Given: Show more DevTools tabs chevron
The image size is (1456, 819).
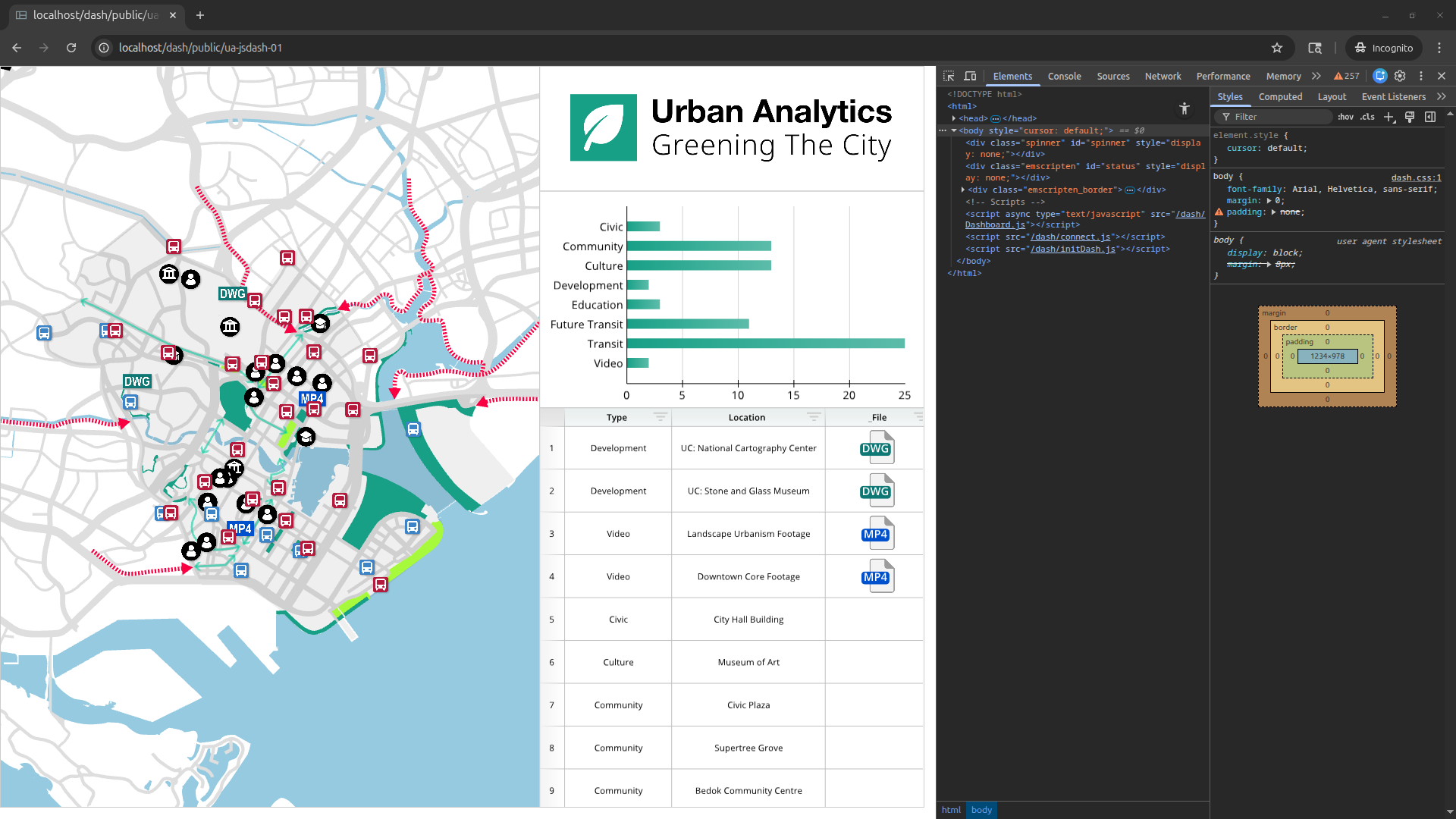Looking at the screenshot, I should pyautogui.click(x=1316, y=76).
